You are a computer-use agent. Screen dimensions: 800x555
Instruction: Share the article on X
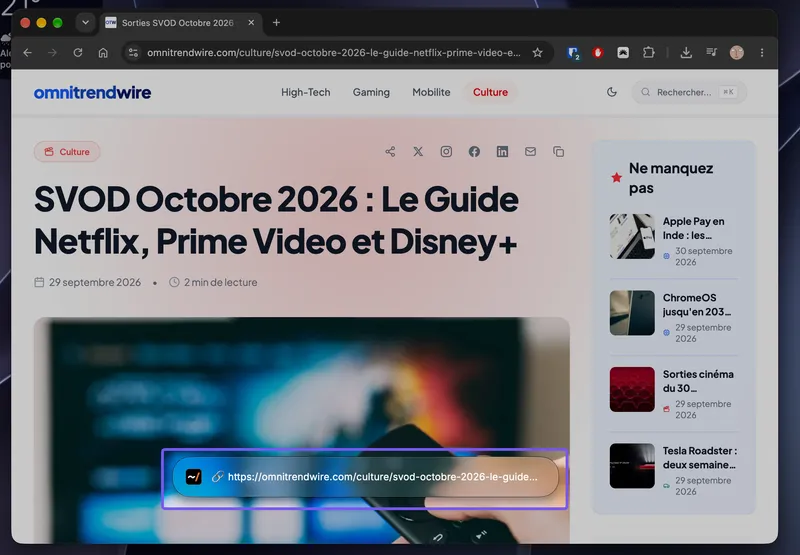[x=418, y=152]
